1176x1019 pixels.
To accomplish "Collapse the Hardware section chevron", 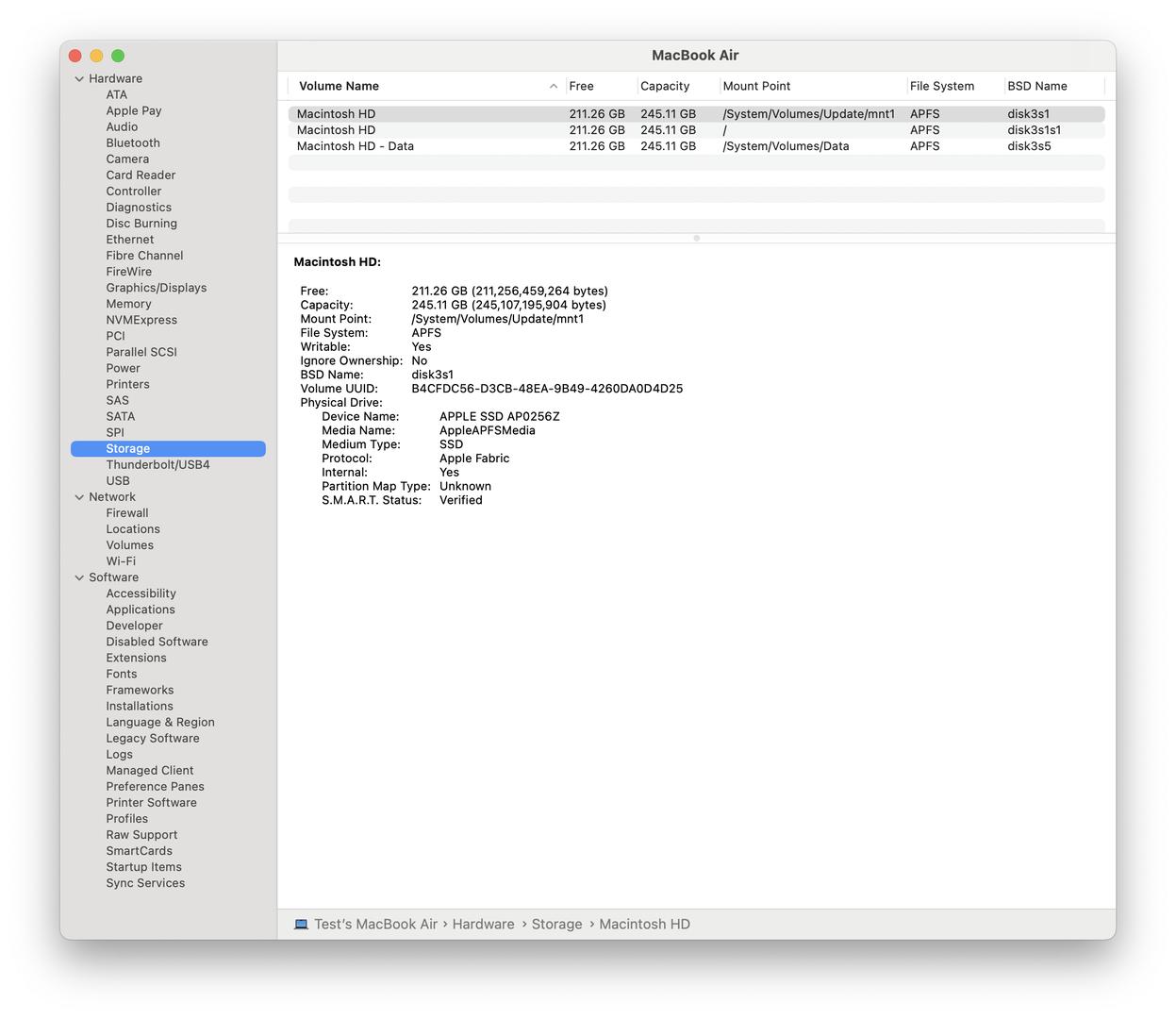I will 79,79.
